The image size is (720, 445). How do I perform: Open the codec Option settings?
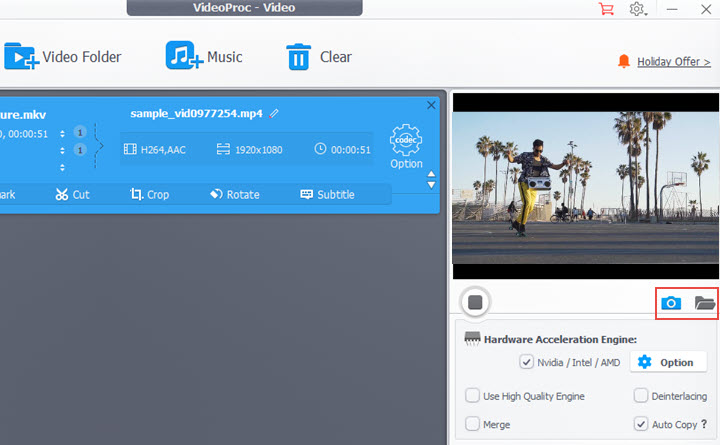point(406,146)
